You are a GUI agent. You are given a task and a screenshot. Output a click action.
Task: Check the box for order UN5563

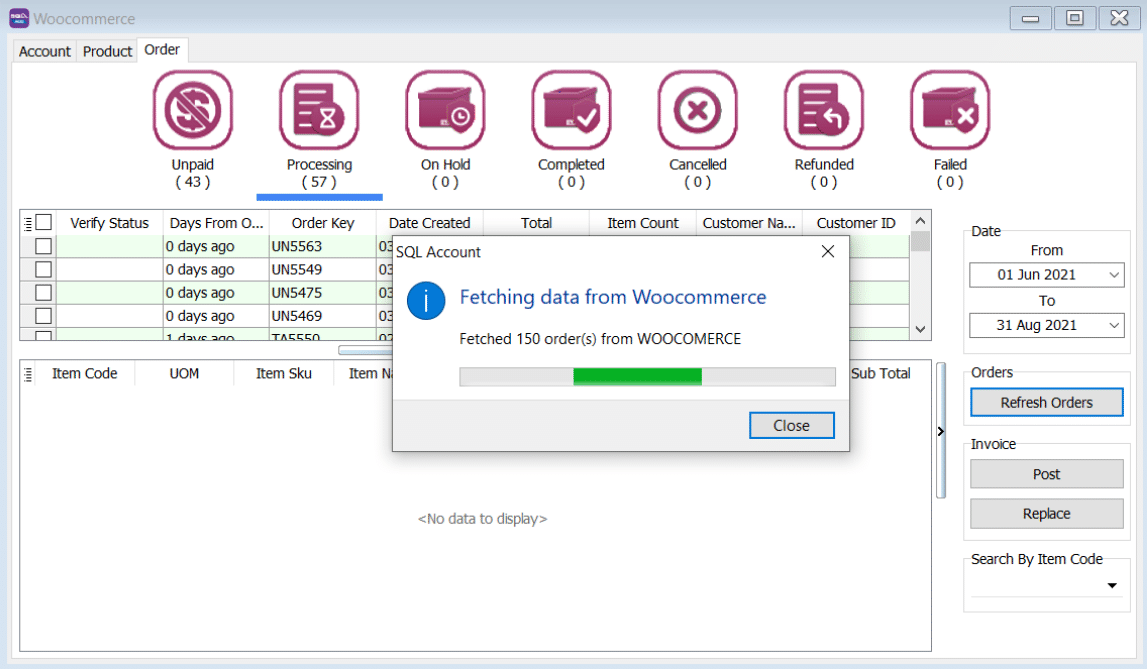(44, 246)
